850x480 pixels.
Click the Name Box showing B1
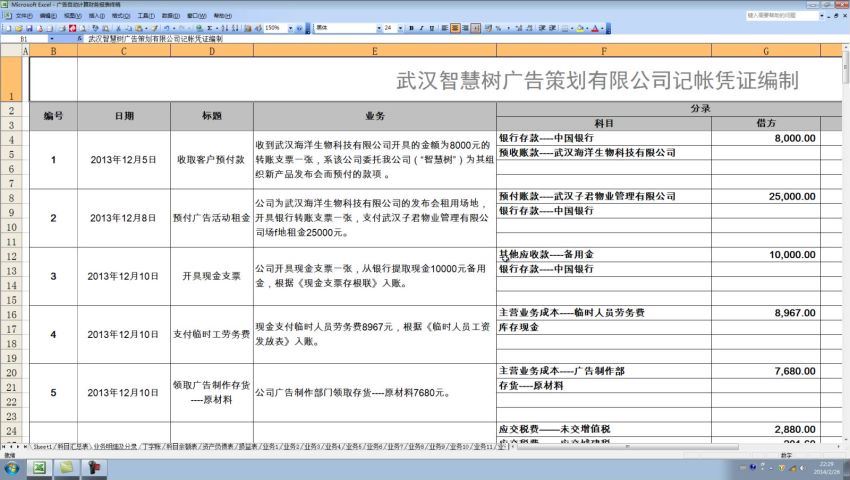(24, 39)
